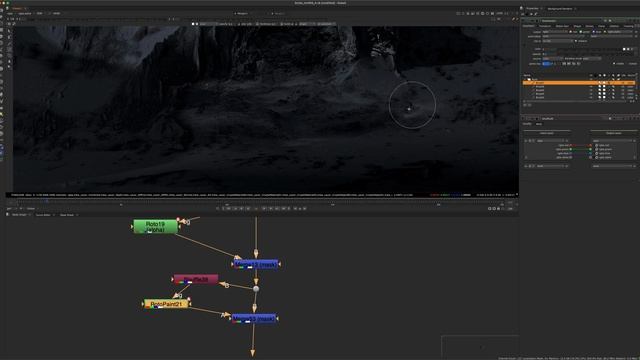Toggle the Replace checkbox
The width and height of the screenshot is (640, 360).
576,41
